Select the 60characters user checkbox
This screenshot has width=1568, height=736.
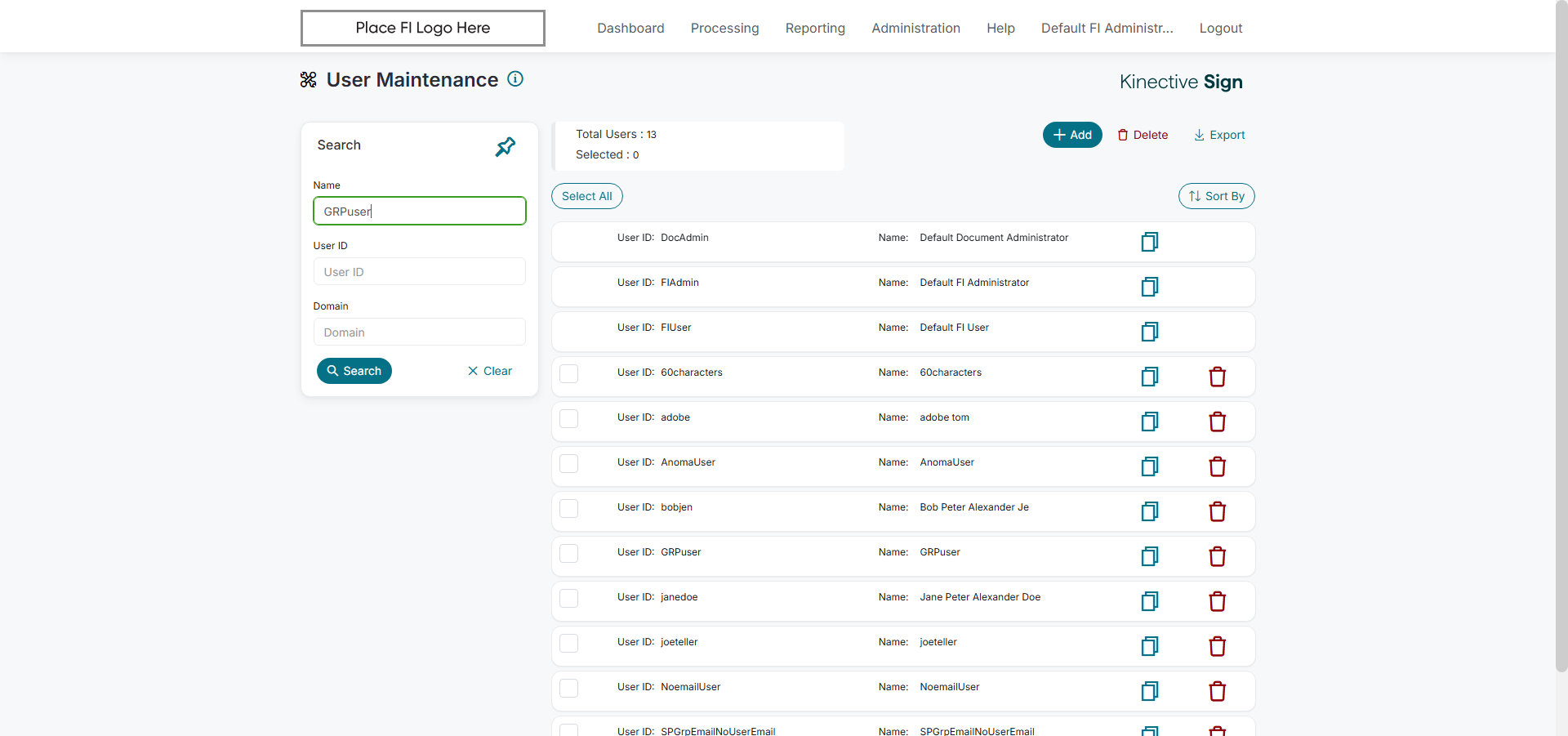(x=569, y=373)
